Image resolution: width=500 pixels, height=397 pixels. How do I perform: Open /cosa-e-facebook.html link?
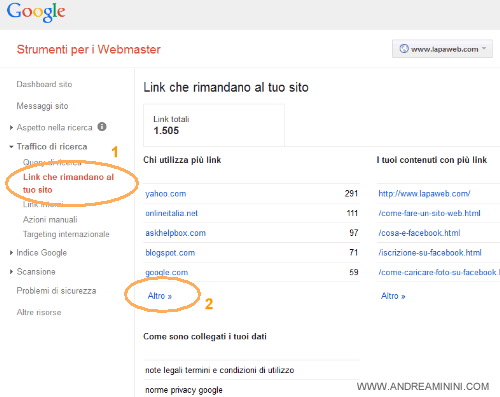[419, 233]
